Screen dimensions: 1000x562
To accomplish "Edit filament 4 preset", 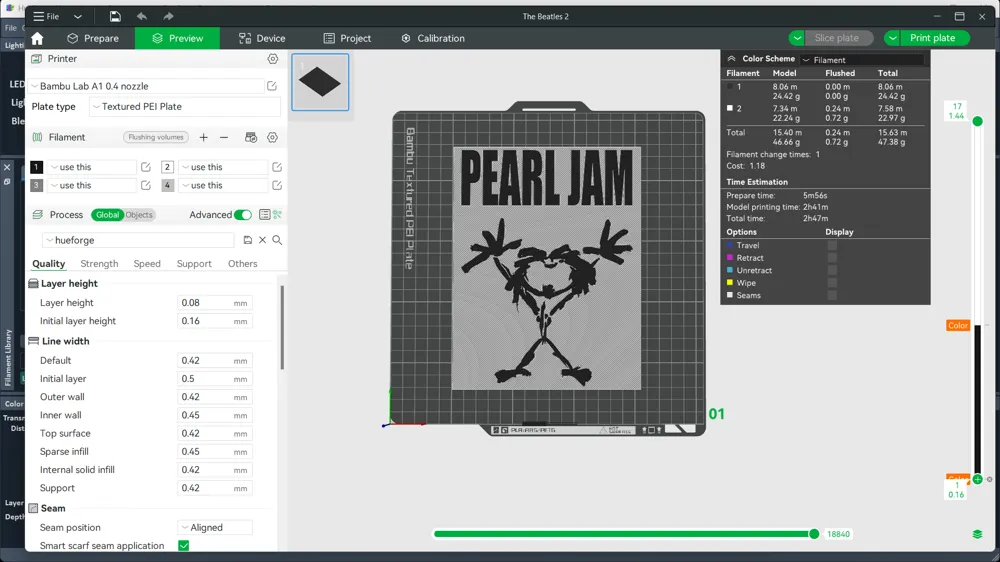I will tap(277, 186).
